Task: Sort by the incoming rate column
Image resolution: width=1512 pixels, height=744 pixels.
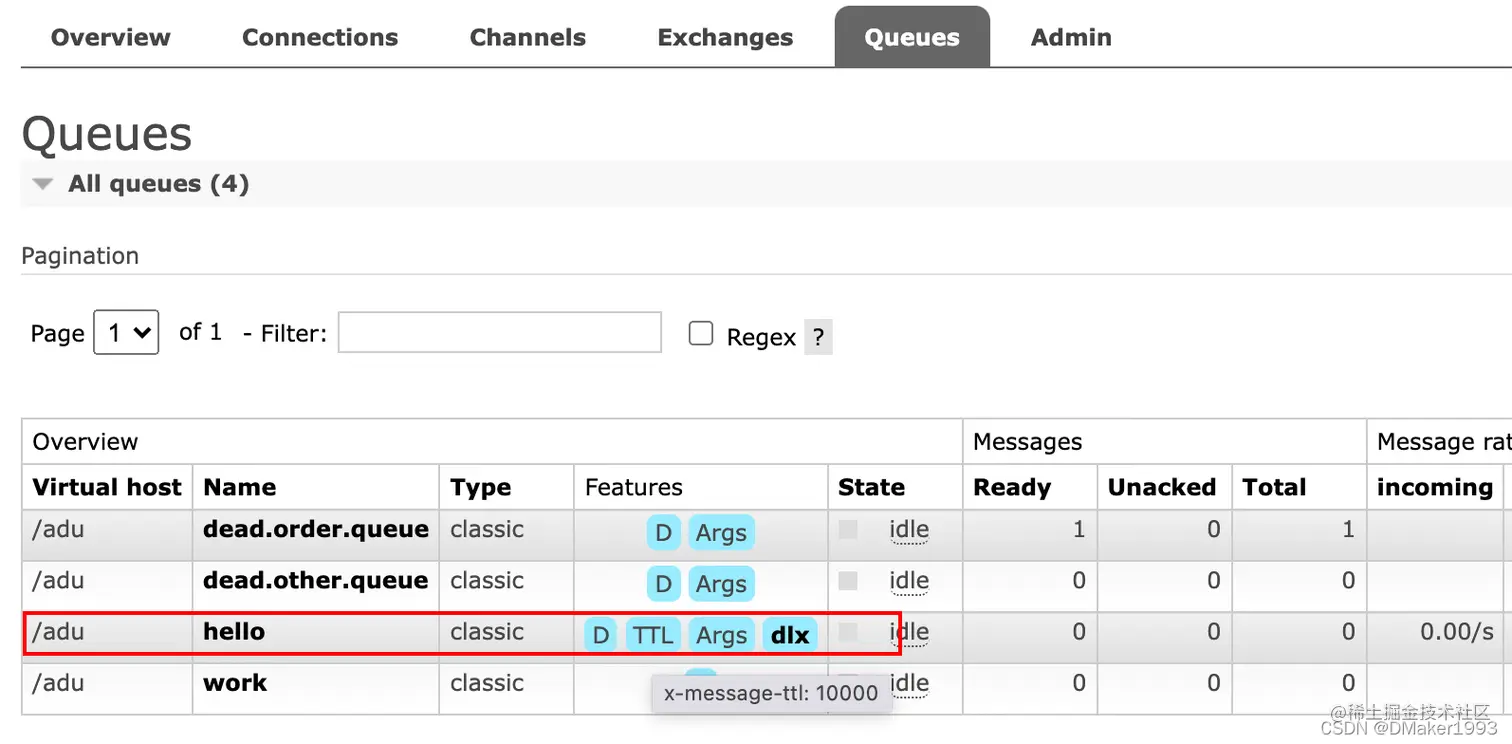Action: point(1435,487)
